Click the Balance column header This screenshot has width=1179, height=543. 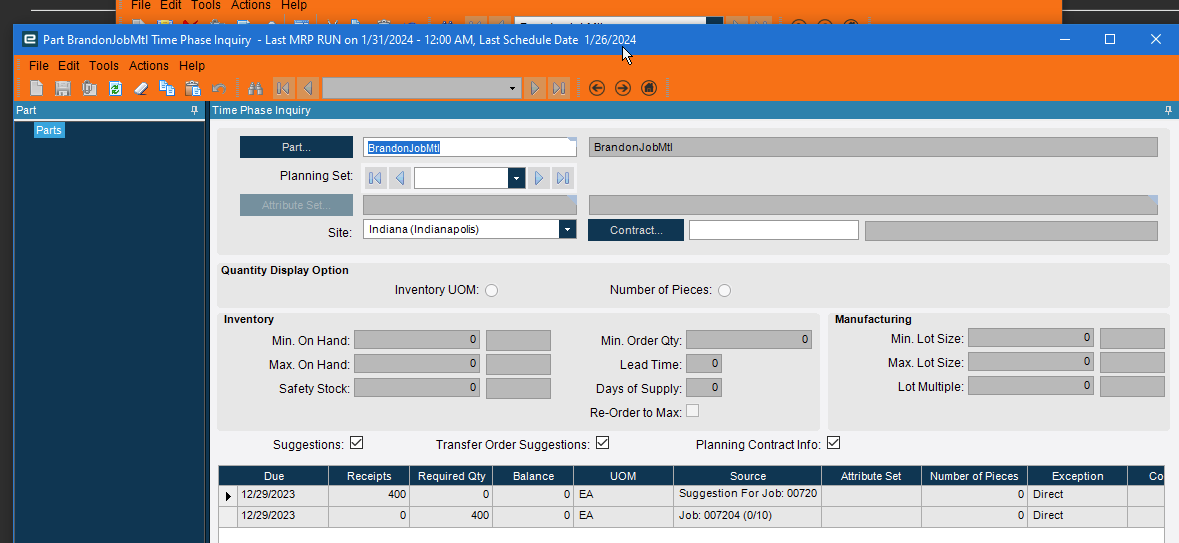533,476
